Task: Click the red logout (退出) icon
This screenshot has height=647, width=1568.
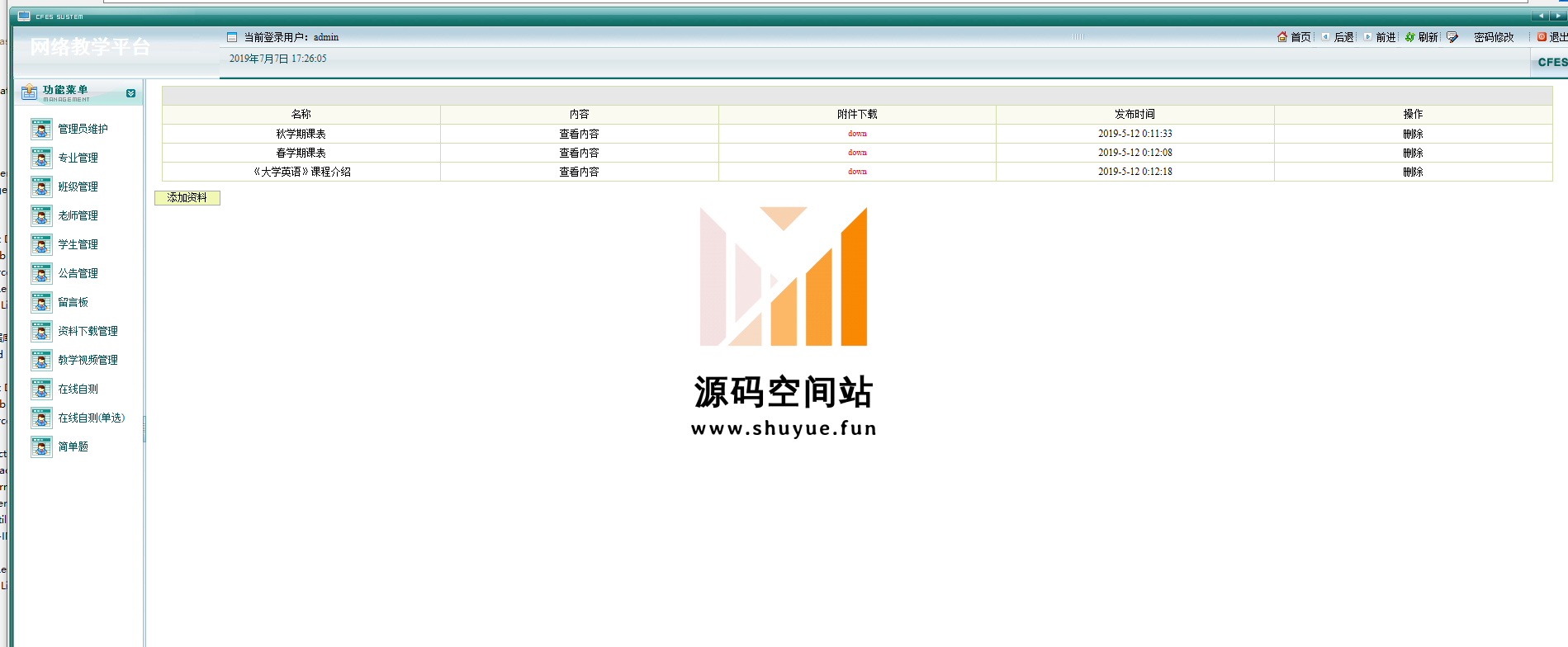Action: (1542, 37)
